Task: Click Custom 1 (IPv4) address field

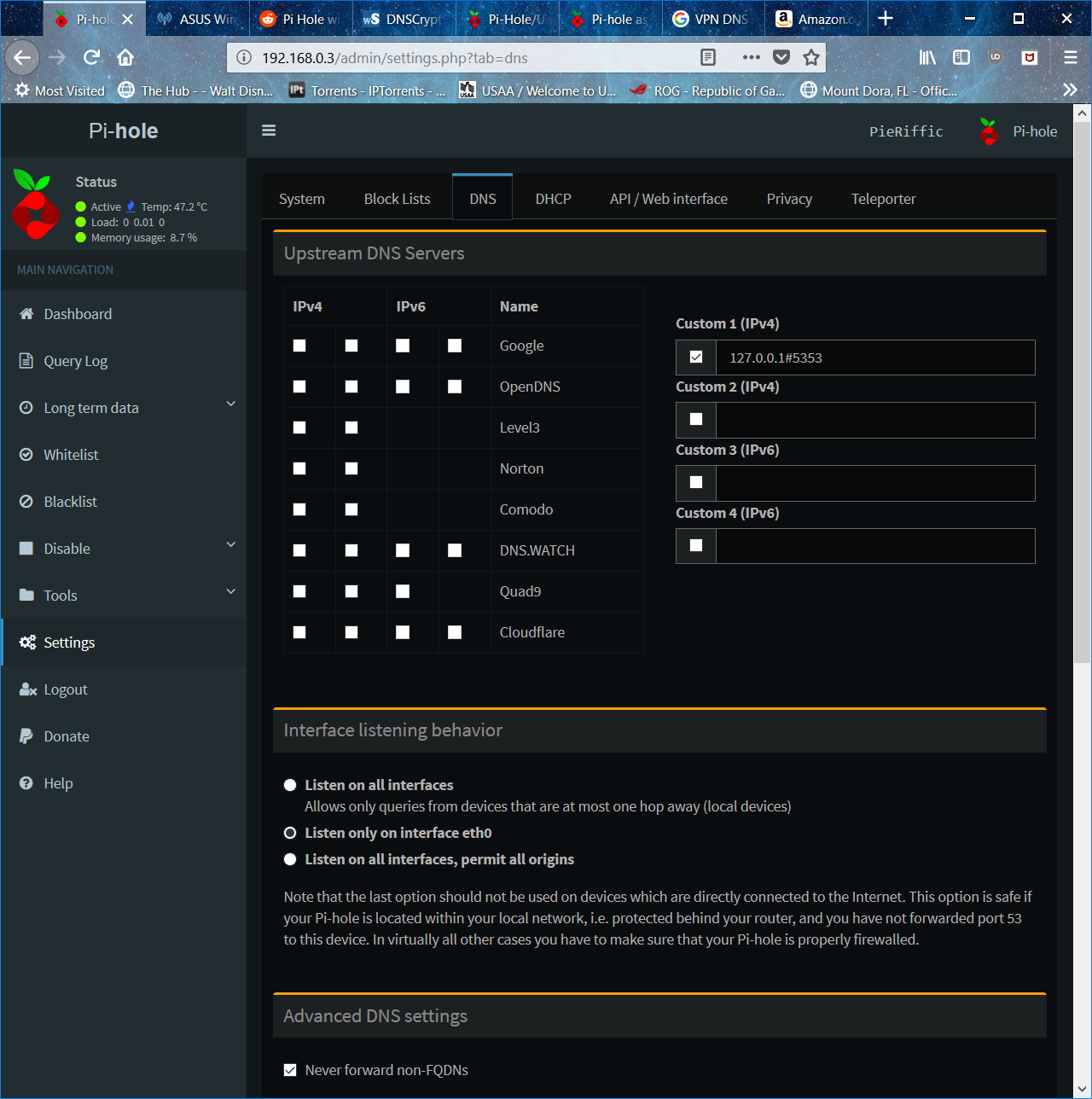Action: [875, 358]
